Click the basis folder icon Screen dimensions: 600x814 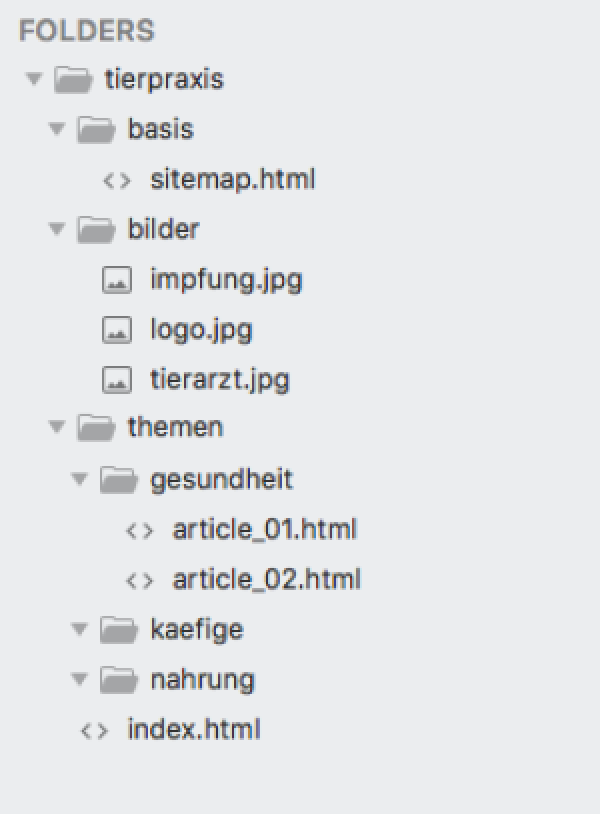tap(94, 129)
